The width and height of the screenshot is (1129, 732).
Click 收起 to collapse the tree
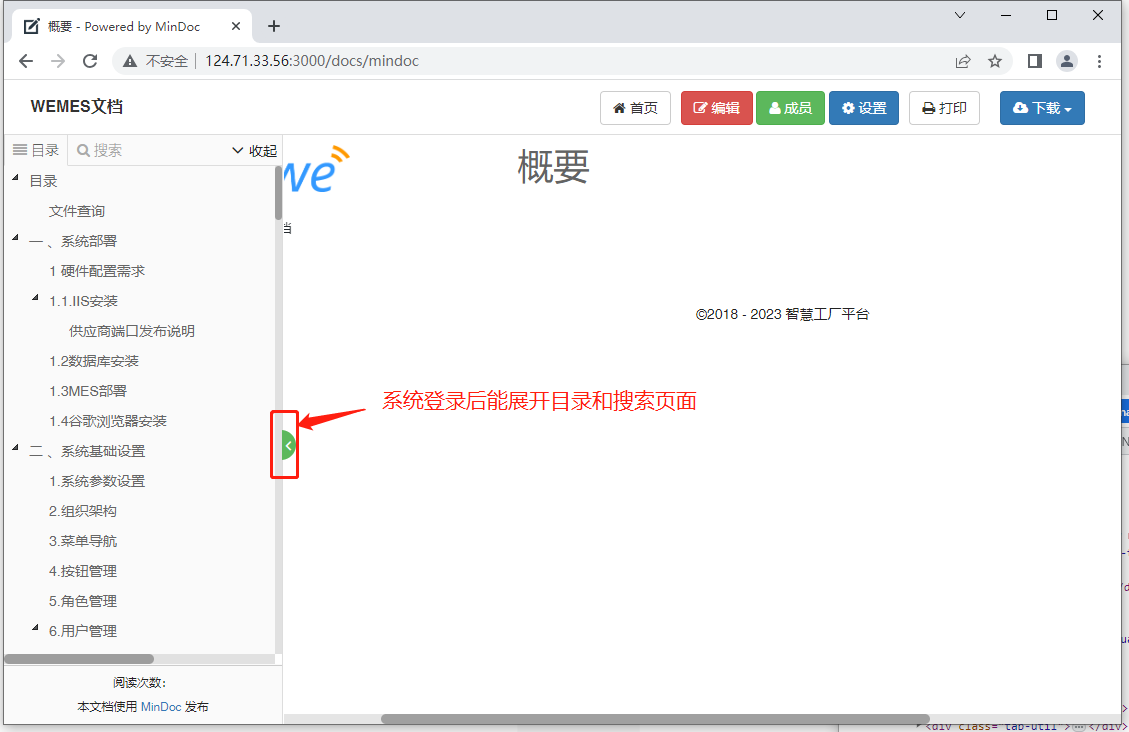pyautogui.click(x=254, y=151)
